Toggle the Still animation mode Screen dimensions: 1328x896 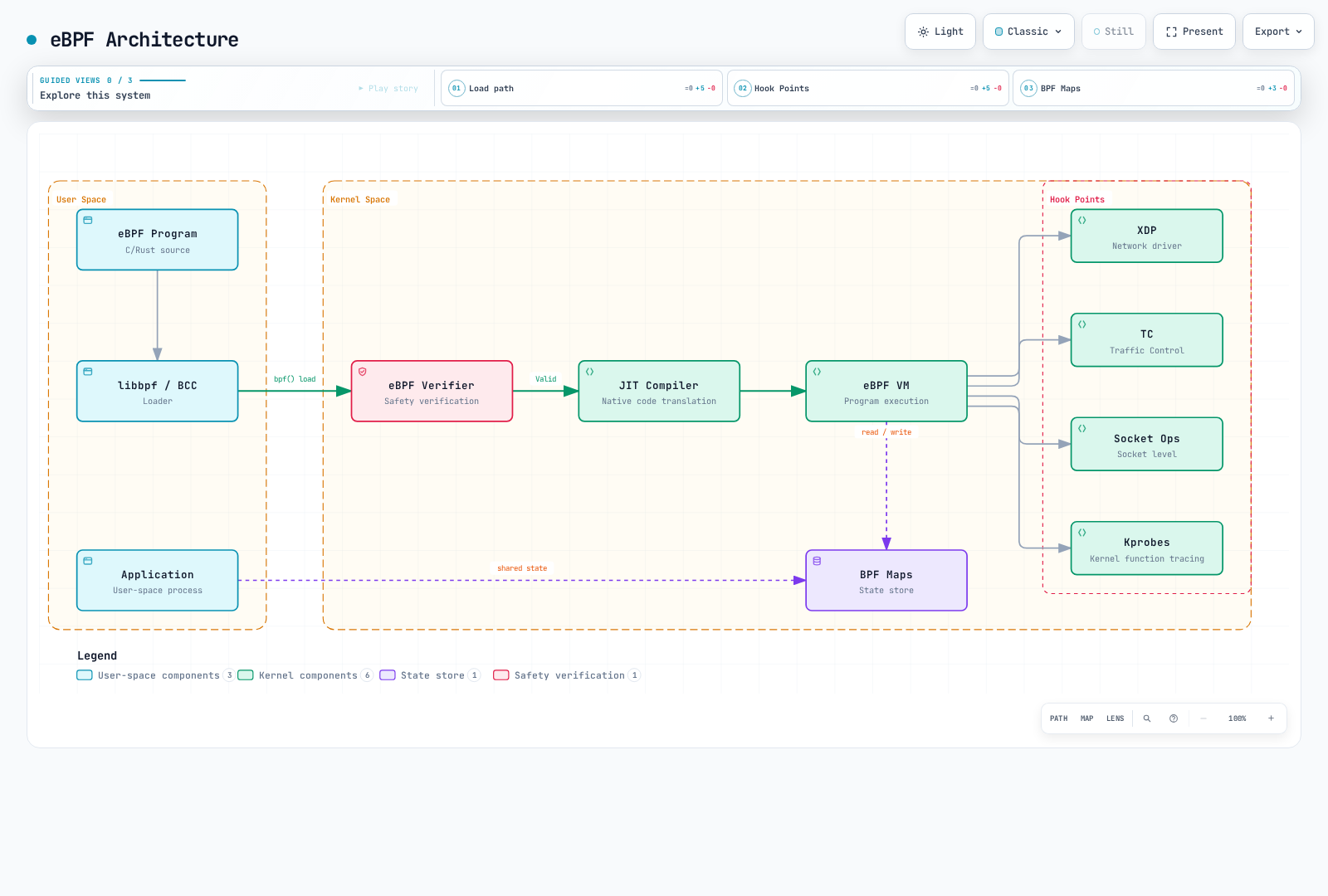(x=1114, y=32)
